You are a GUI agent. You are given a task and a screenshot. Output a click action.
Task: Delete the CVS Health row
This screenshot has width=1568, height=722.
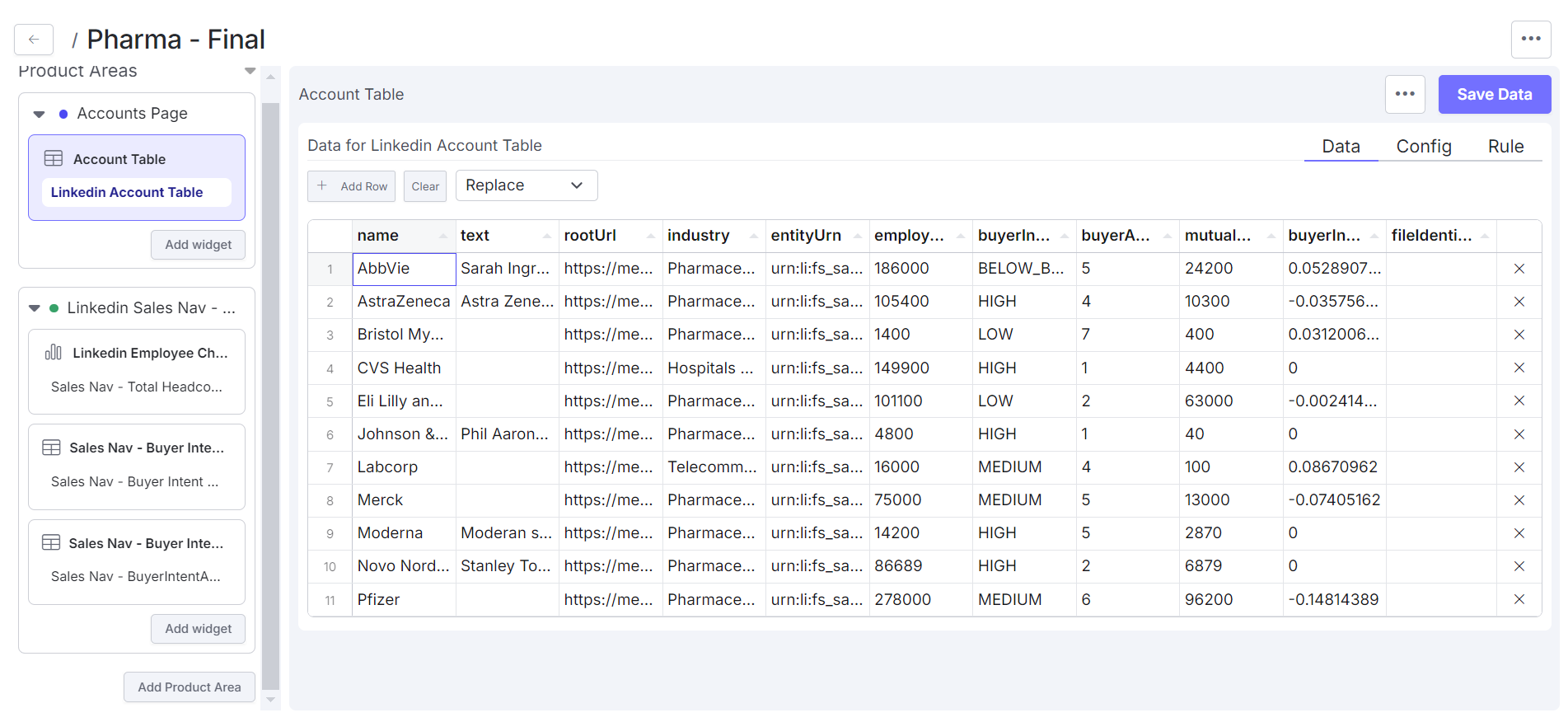[x=1519, y=368]
